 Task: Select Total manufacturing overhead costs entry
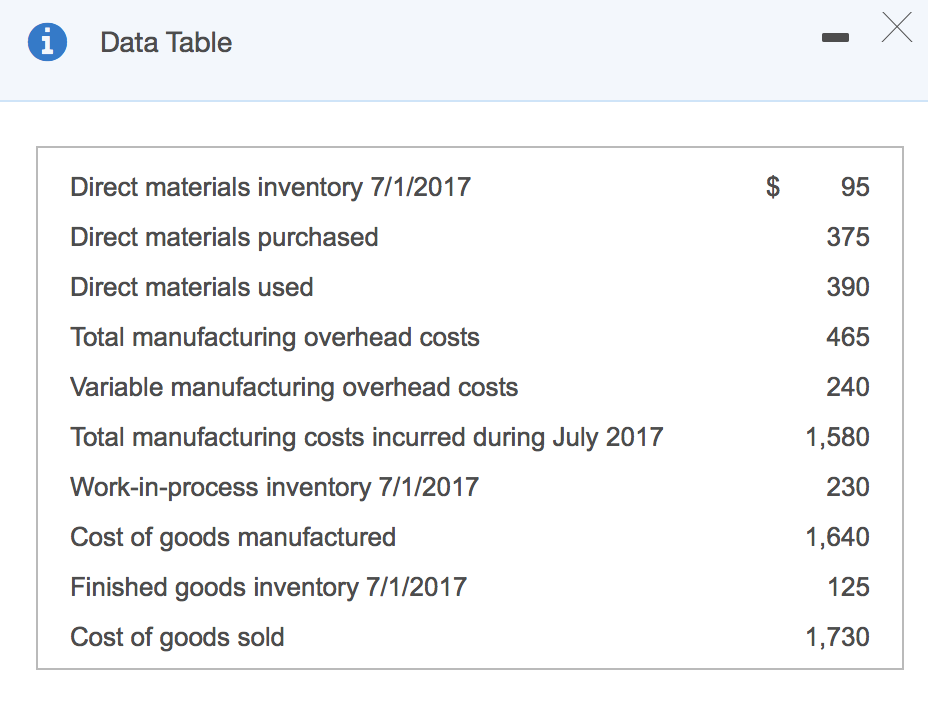[x=275, y=337]
